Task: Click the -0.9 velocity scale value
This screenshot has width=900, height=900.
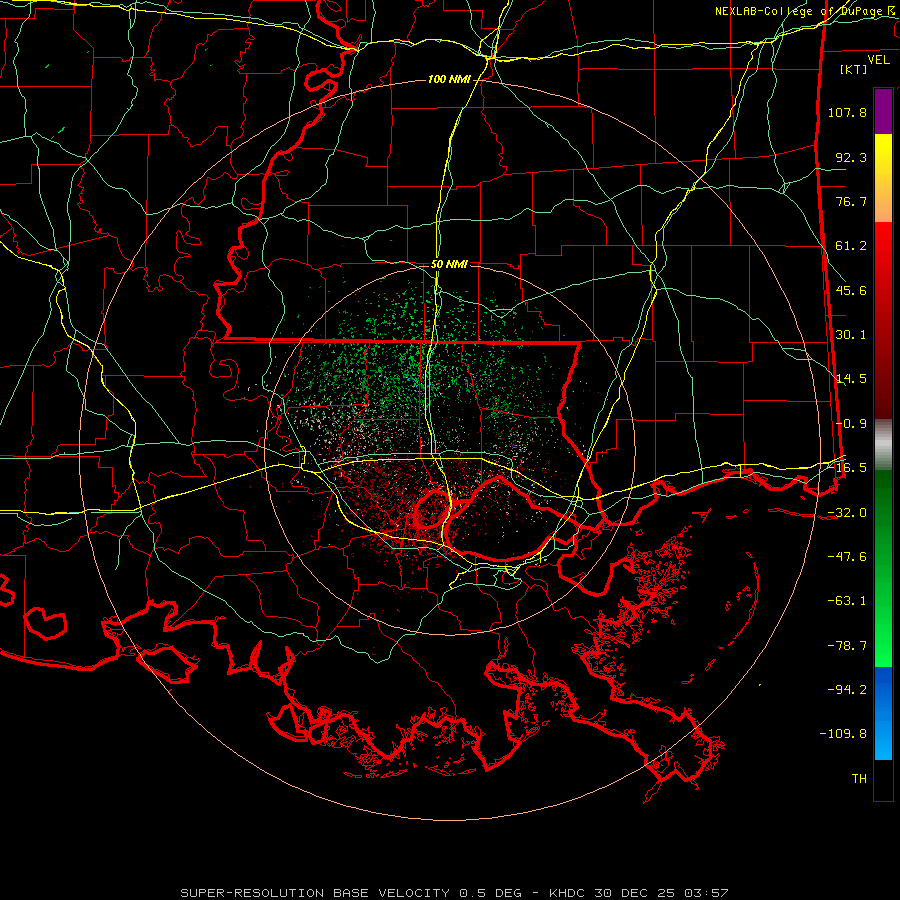Action: click(851, 424)
